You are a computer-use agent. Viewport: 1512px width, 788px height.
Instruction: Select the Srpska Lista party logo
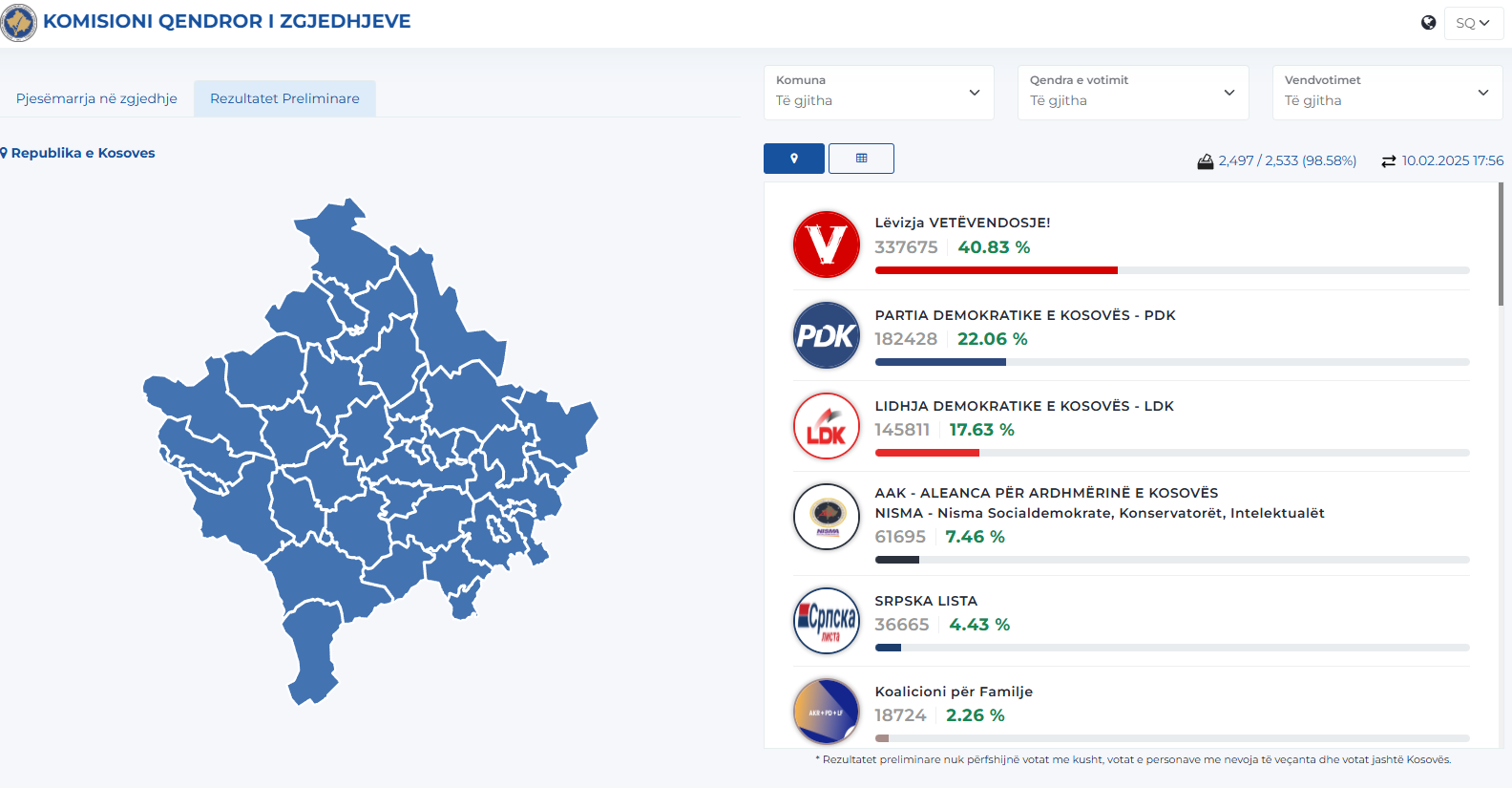(827, 621)
